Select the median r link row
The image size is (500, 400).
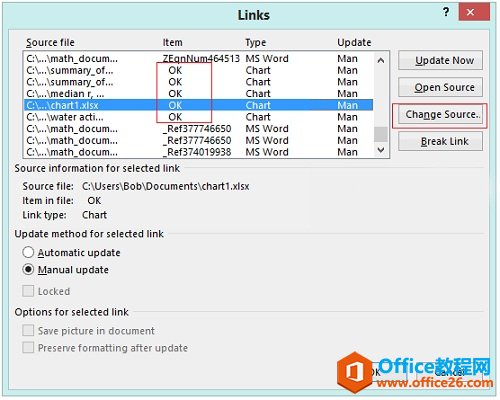click(199, 94)
